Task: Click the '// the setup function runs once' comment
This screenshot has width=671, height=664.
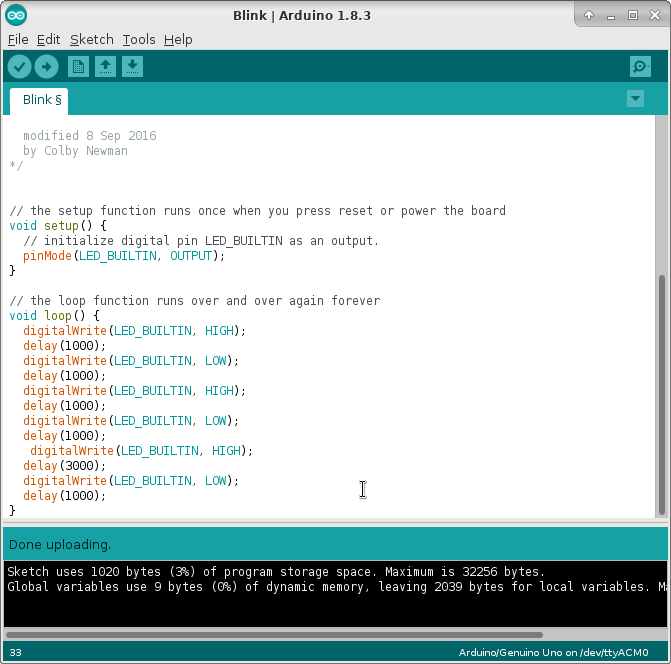Action: pyautogui.click(x=258, y=210)
